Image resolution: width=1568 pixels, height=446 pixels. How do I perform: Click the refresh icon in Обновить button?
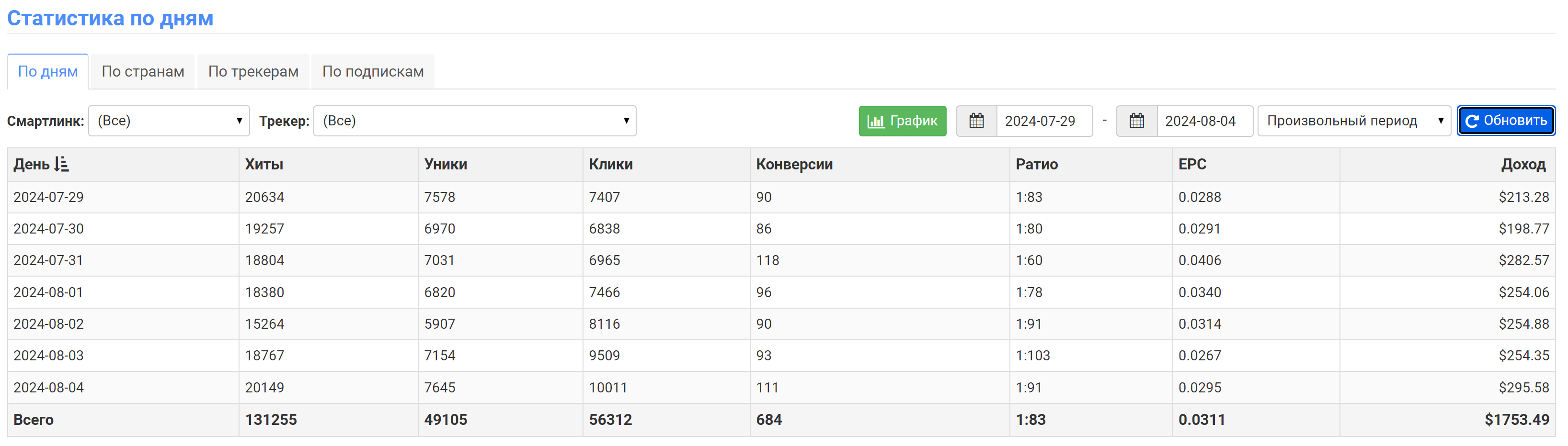(1472, 121)
